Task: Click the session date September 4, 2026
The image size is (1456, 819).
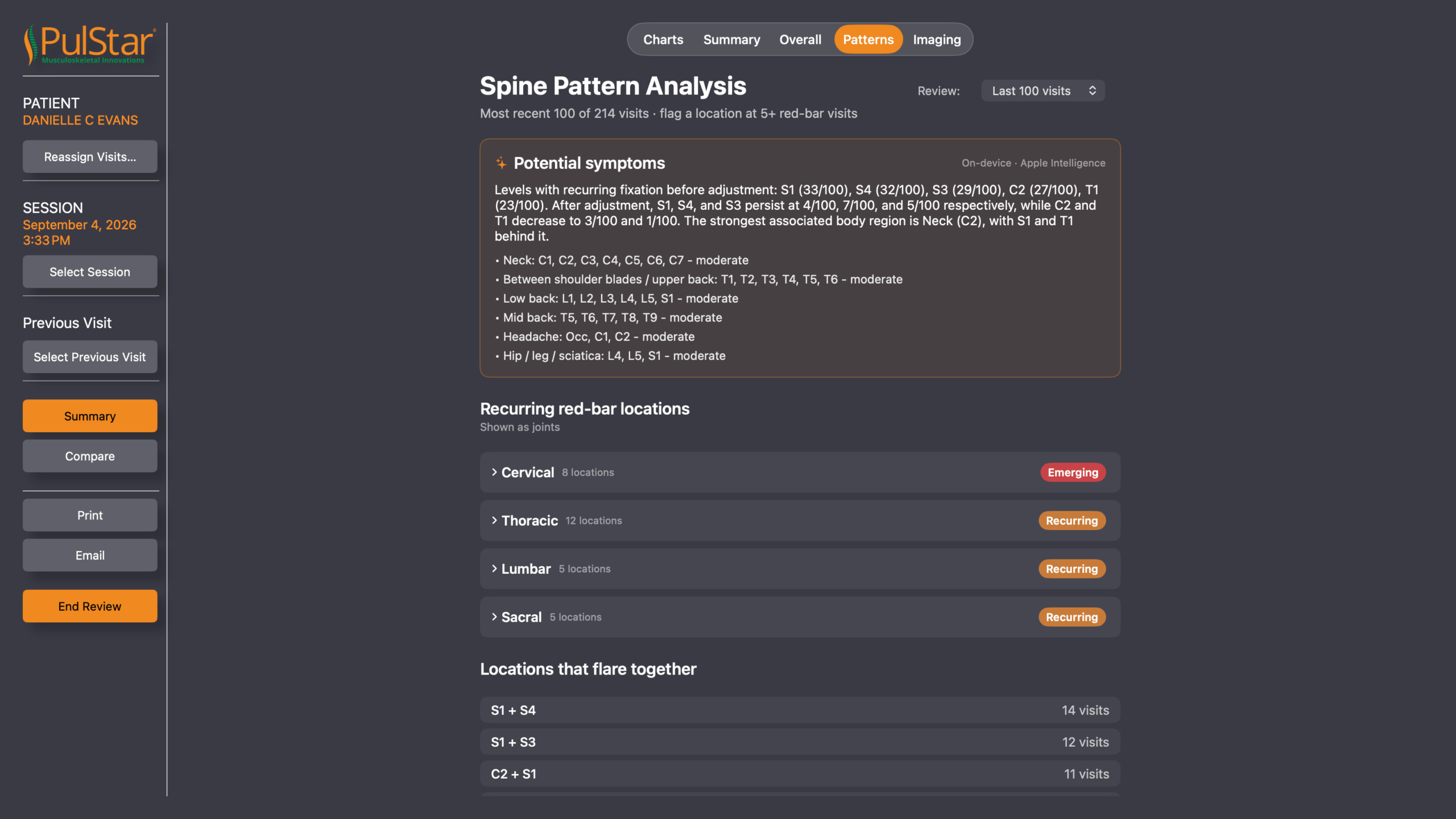Action: point(80,225)
